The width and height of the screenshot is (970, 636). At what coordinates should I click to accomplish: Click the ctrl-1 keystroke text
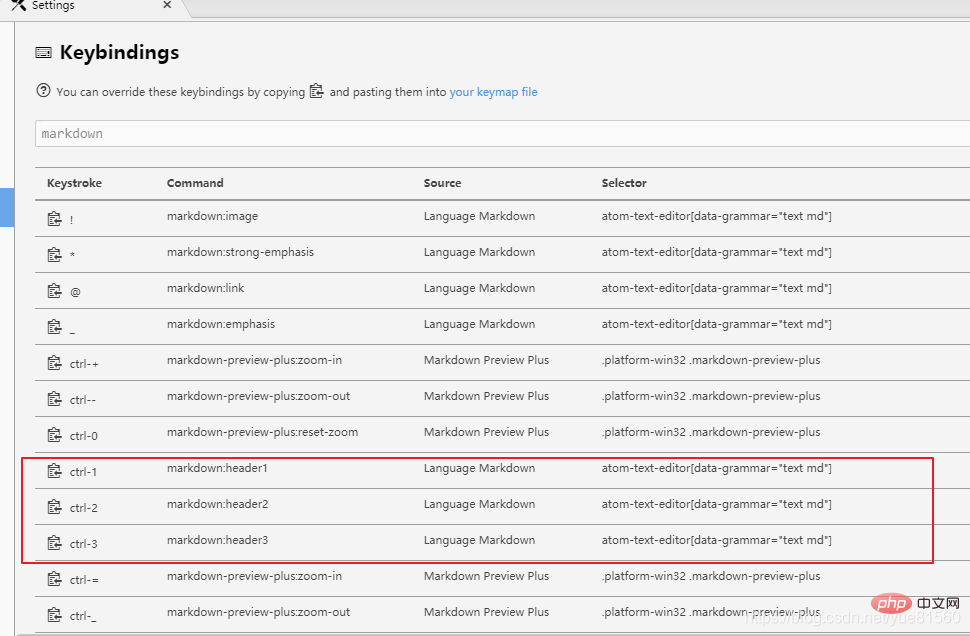(84, 472)
